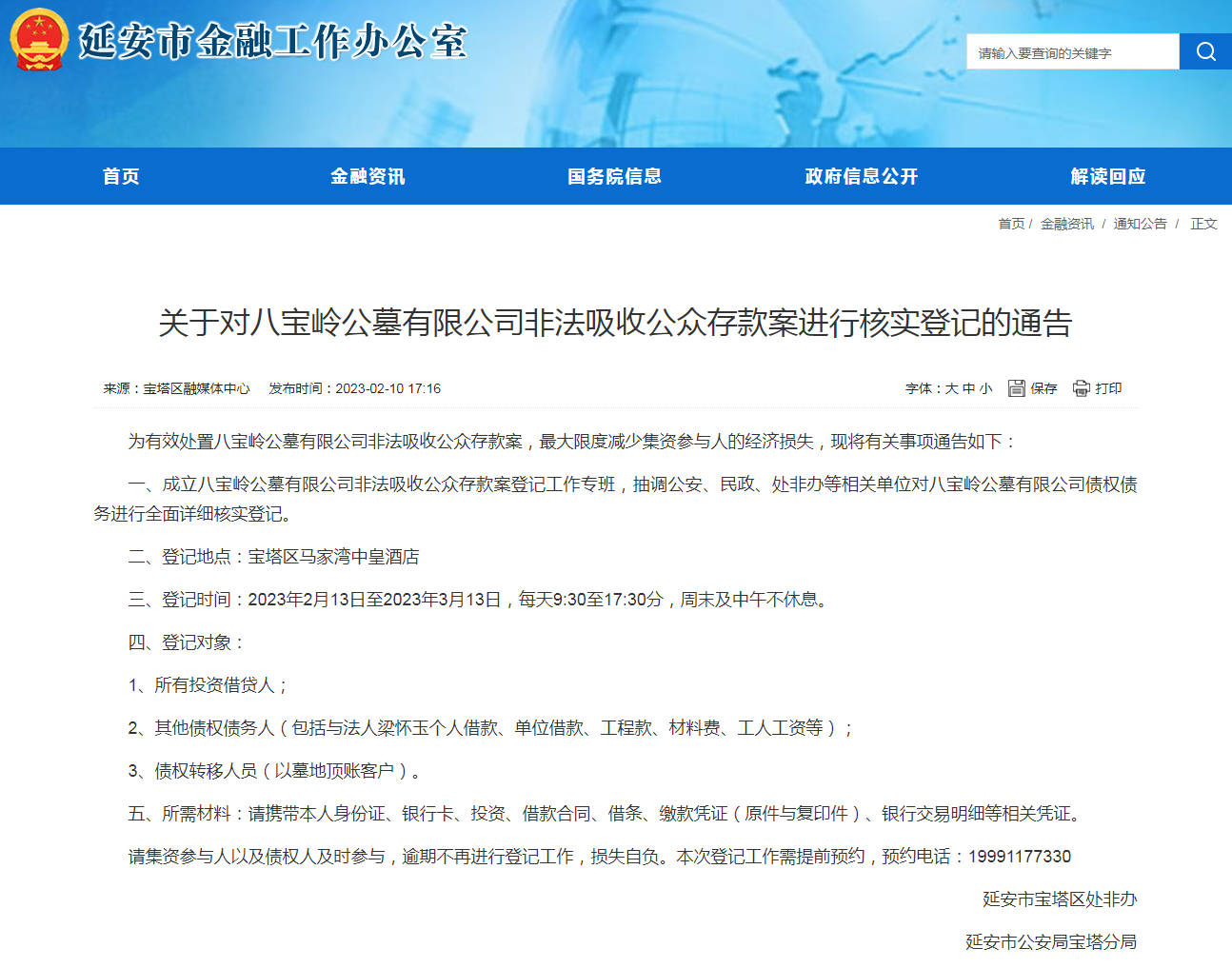The width and height of the screenshot is (1232, 968).
Task: Click the print (打印) icon
Action: [x=1082, y=388]
